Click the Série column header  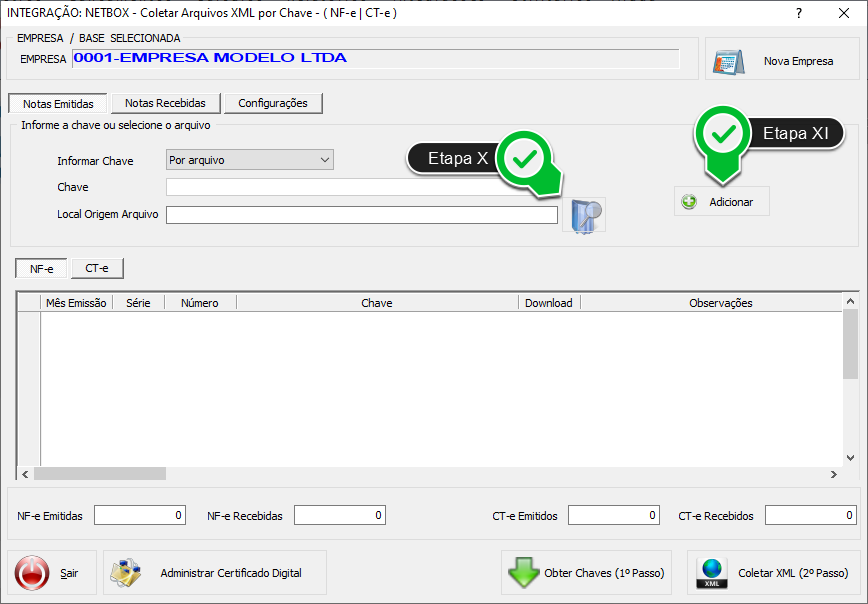click(138, 303)
